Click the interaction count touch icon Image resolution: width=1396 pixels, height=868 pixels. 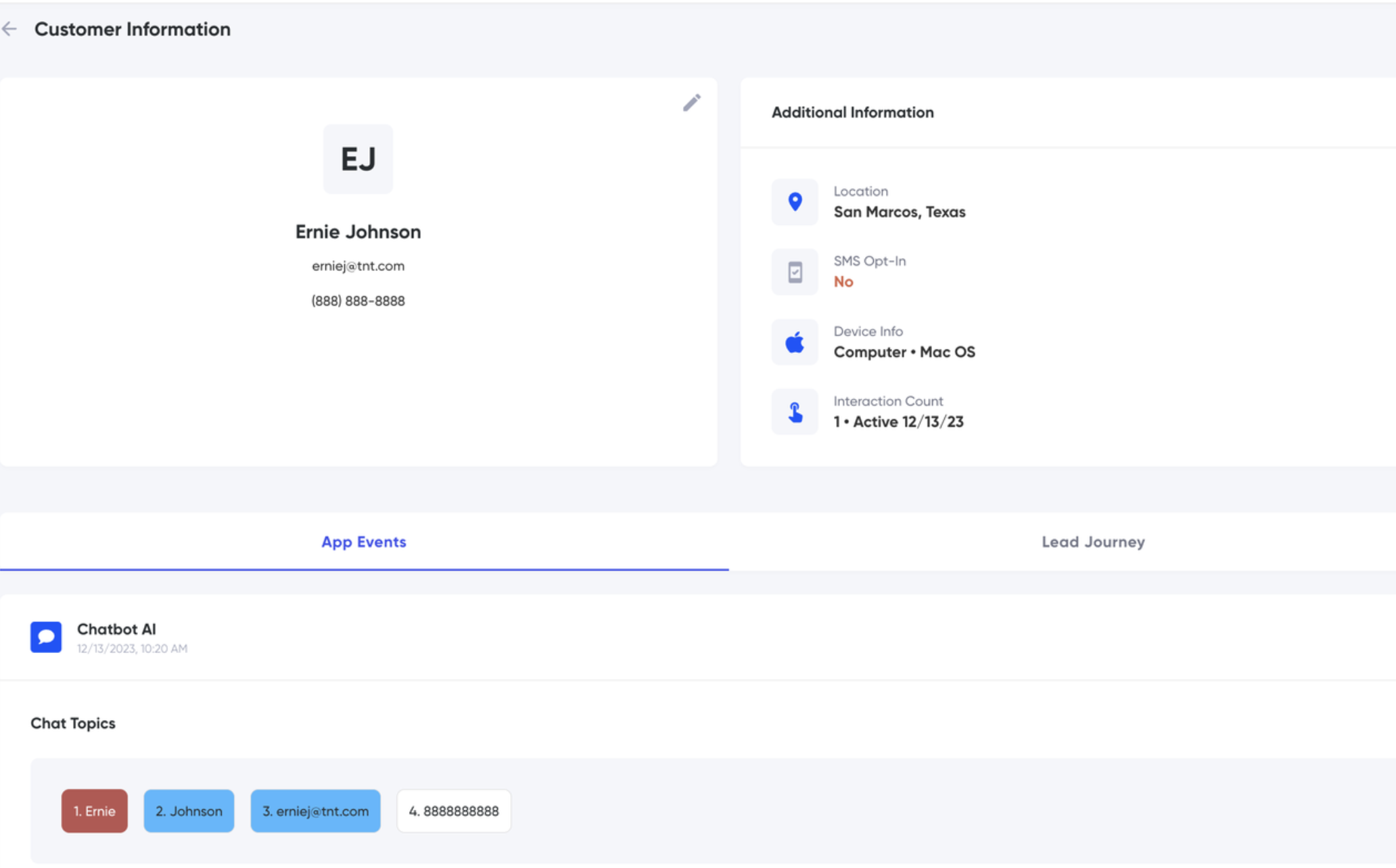pos(795,412)
